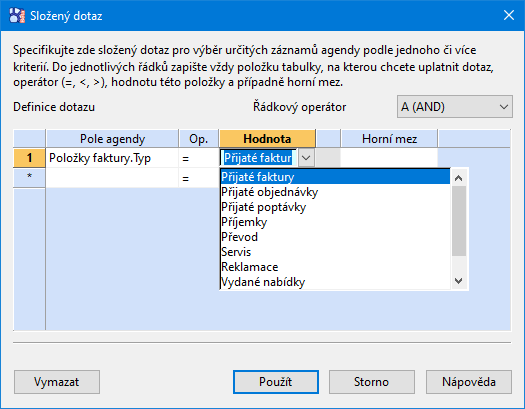Viewport: 525px width, 409px height.
Task: Open Nápověda help button
Action: pyautogui.click(x=469, y=382)
